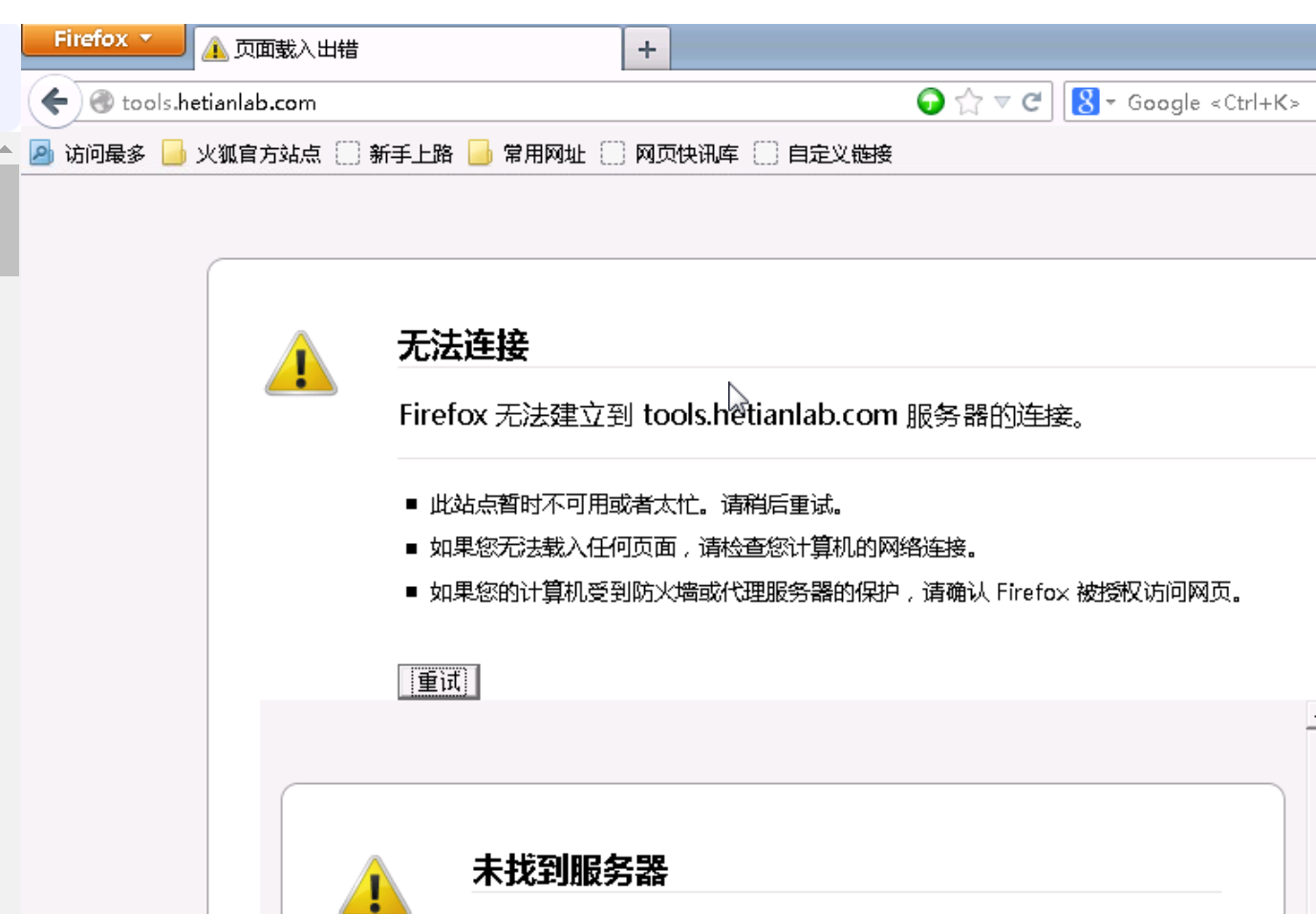
Task: Open the URL history dropdown arrow
Action: [x=1002, y=102]
